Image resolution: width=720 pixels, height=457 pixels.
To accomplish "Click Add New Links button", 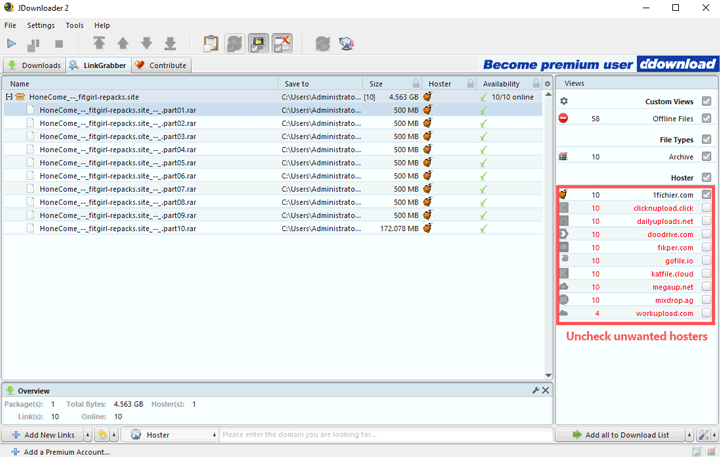I will pos(43,434).
